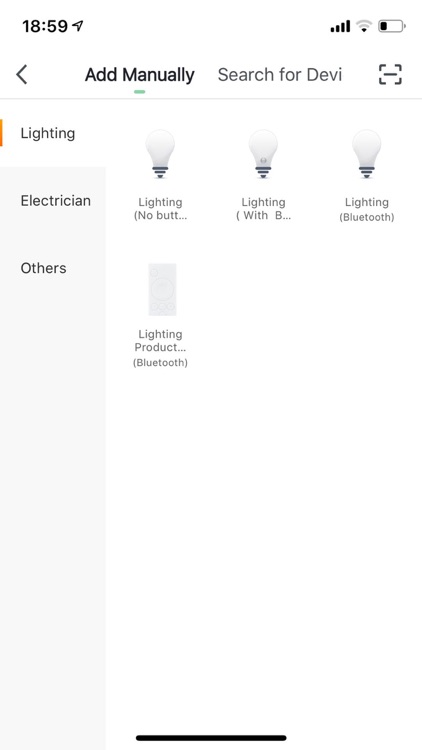Select the Lighting Product Bluetooth remote icon
Image resolution: width=422 pixels, height=750 pixels.
point(162,289)
